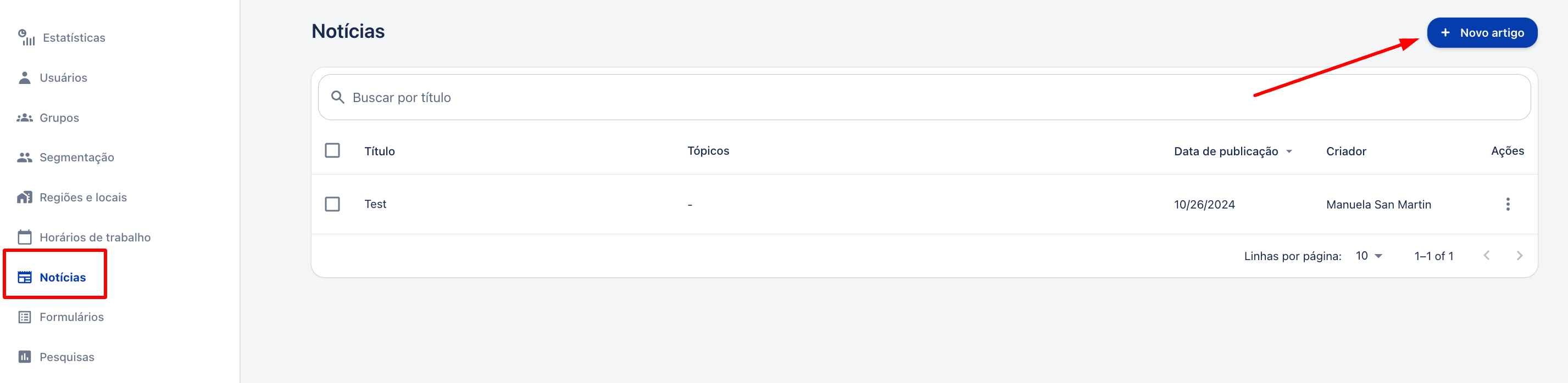Check the box for the Test article
1568x383 pixels.
point(332,204)
